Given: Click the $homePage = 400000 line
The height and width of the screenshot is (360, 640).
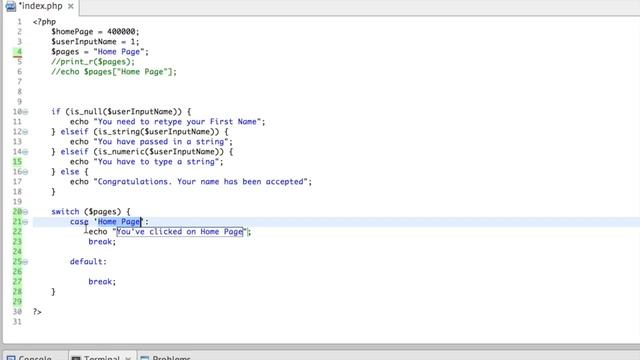Looking at the screenshot, I should (x=95, y=32).
